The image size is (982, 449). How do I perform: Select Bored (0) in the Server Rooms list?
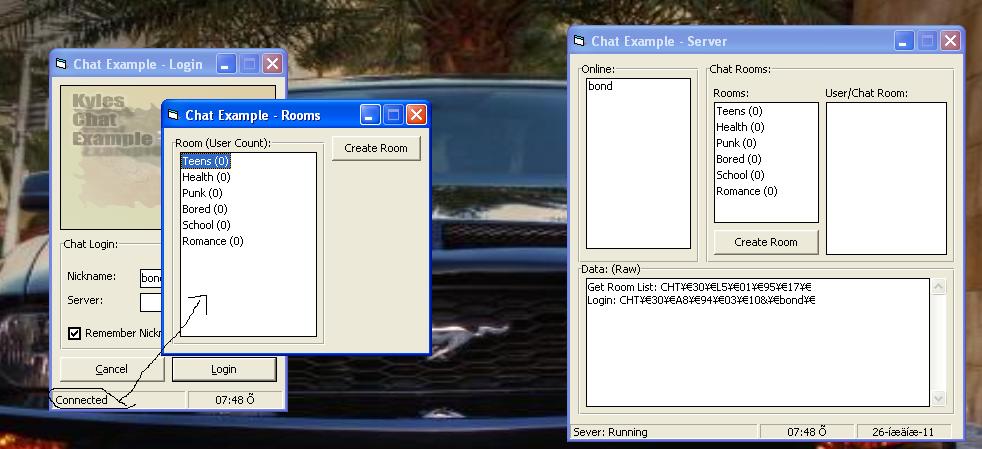point(739,159)
